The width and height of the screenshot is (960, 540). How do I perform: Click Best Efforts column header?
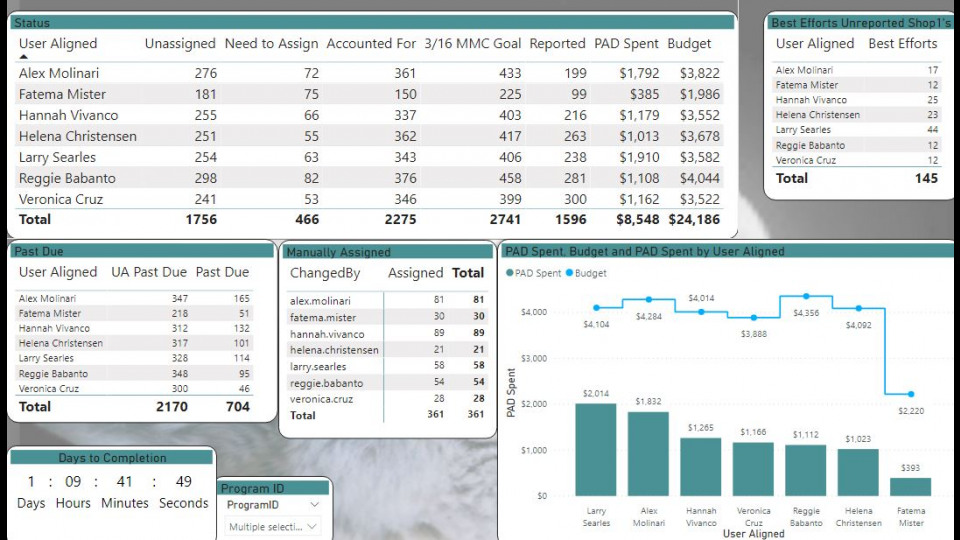tap(902, 44)
